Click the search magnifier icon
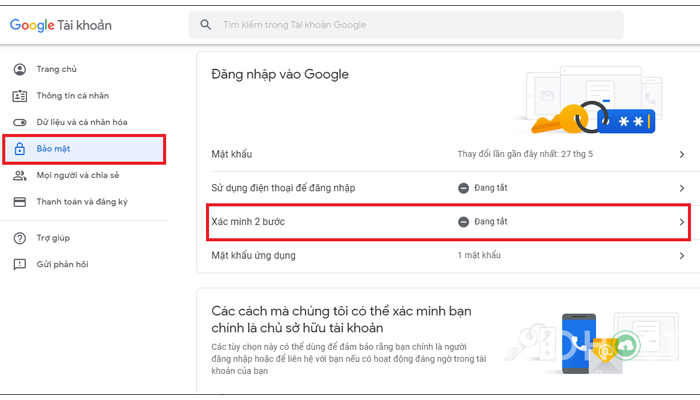The width and height of the screenshot is (700, 400). coord(205,25)
